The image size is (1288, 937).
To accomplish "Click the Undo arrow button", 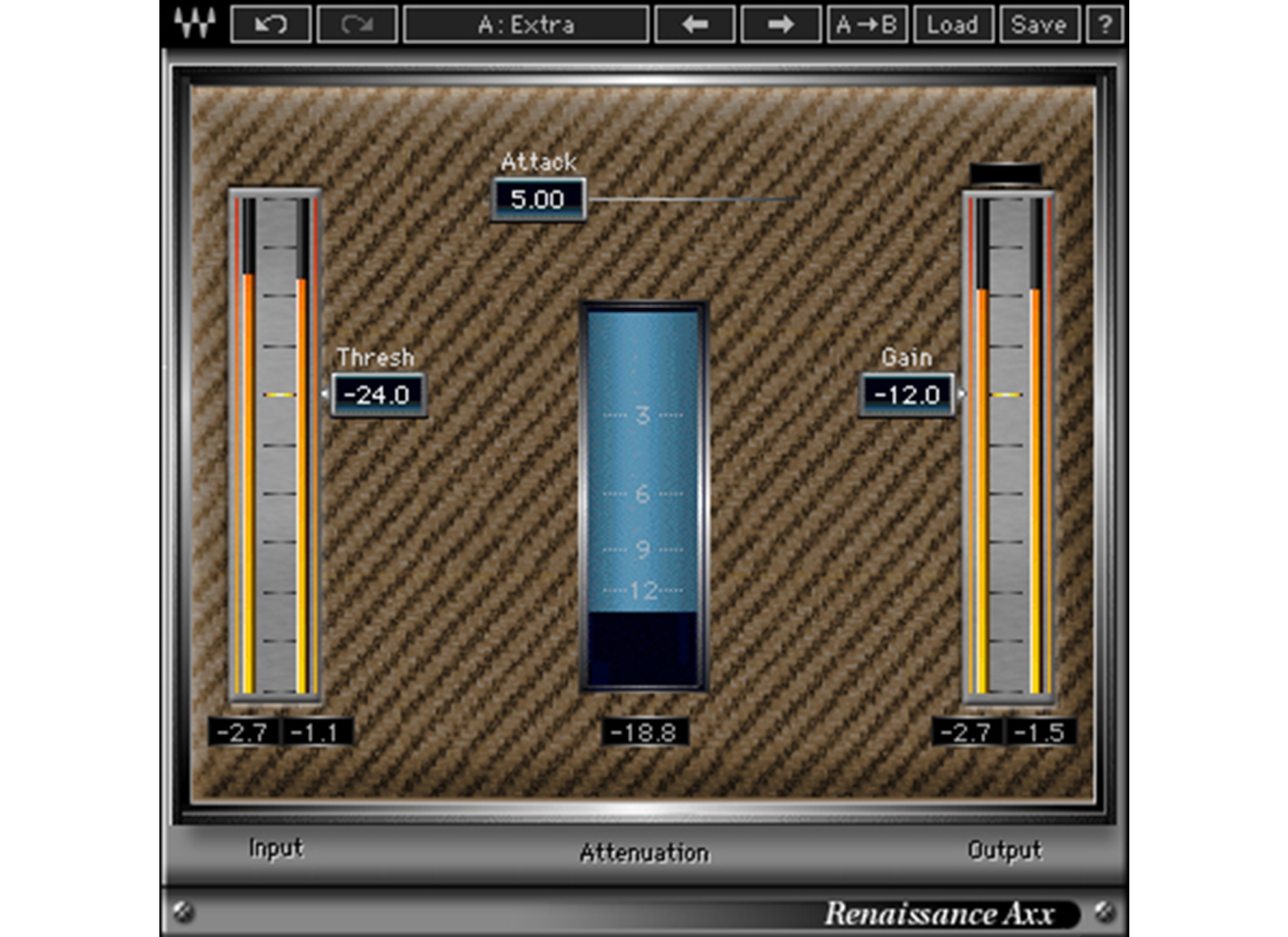I will (271, 25).
